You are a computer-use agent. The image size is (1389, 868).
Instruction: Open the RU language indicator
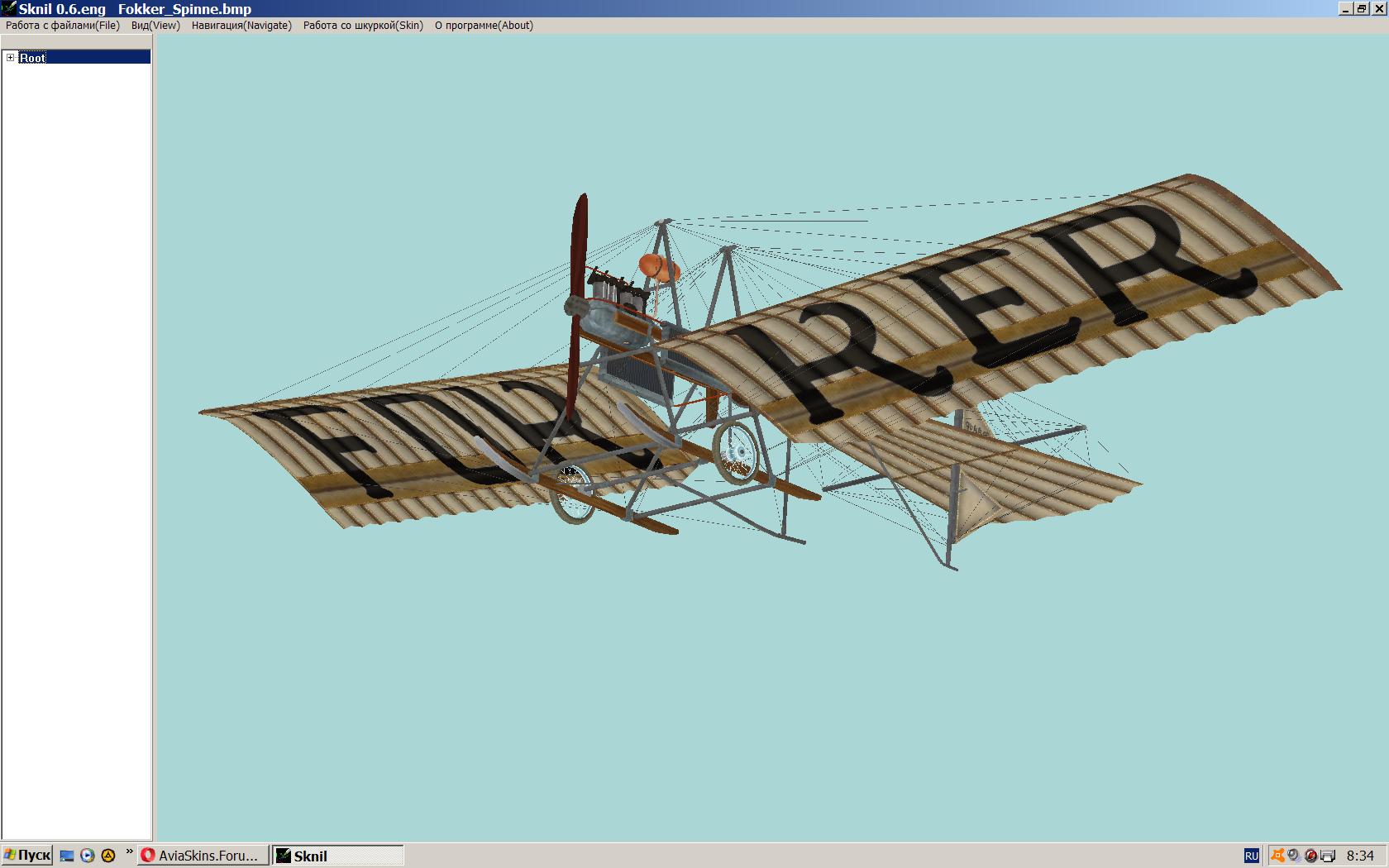(1251, 856)
